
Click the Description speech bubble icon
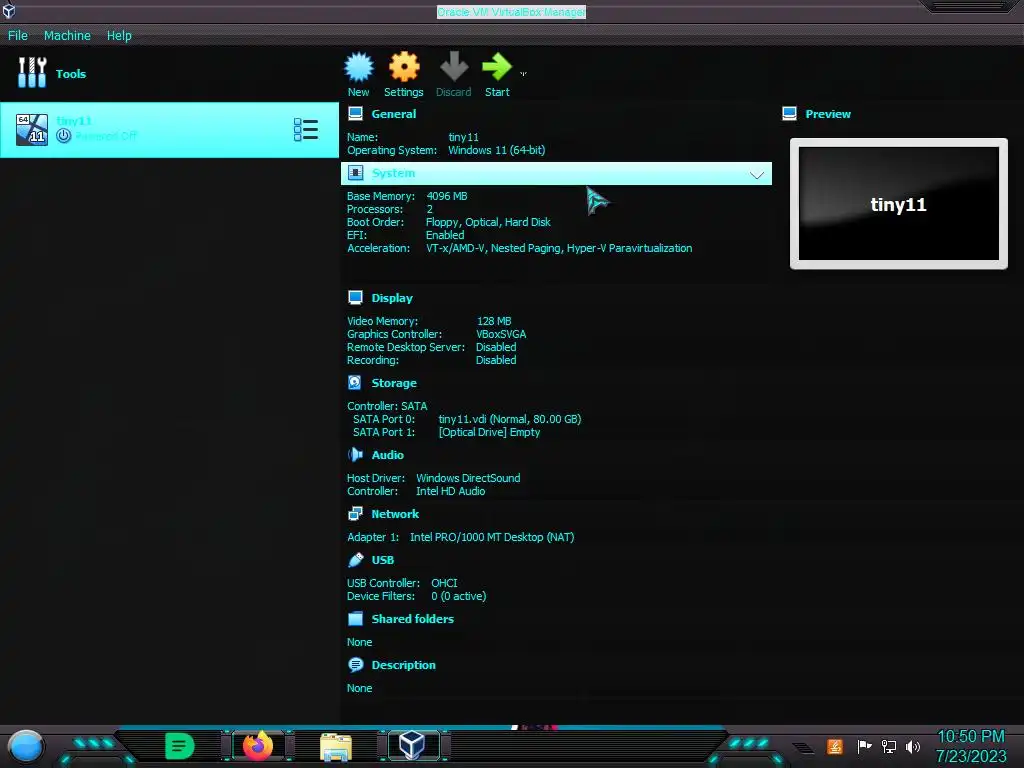[x=355, y=665]
